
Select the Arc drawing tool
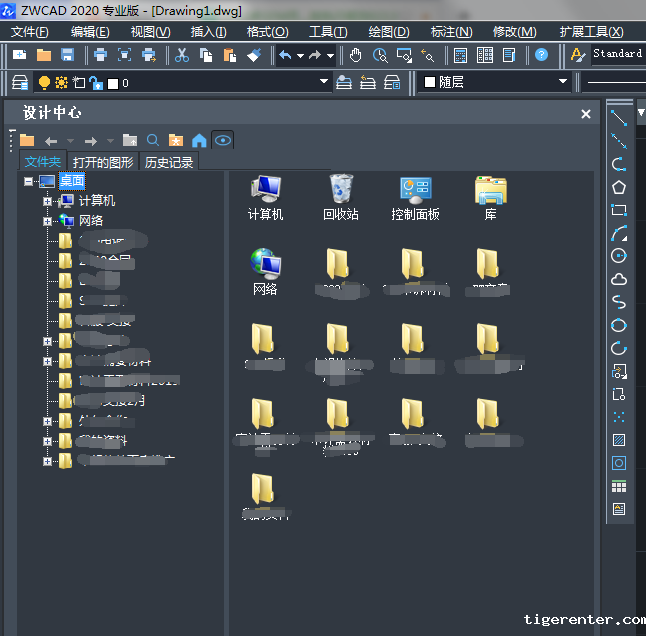pyautogui.click(x=618, y=233)
